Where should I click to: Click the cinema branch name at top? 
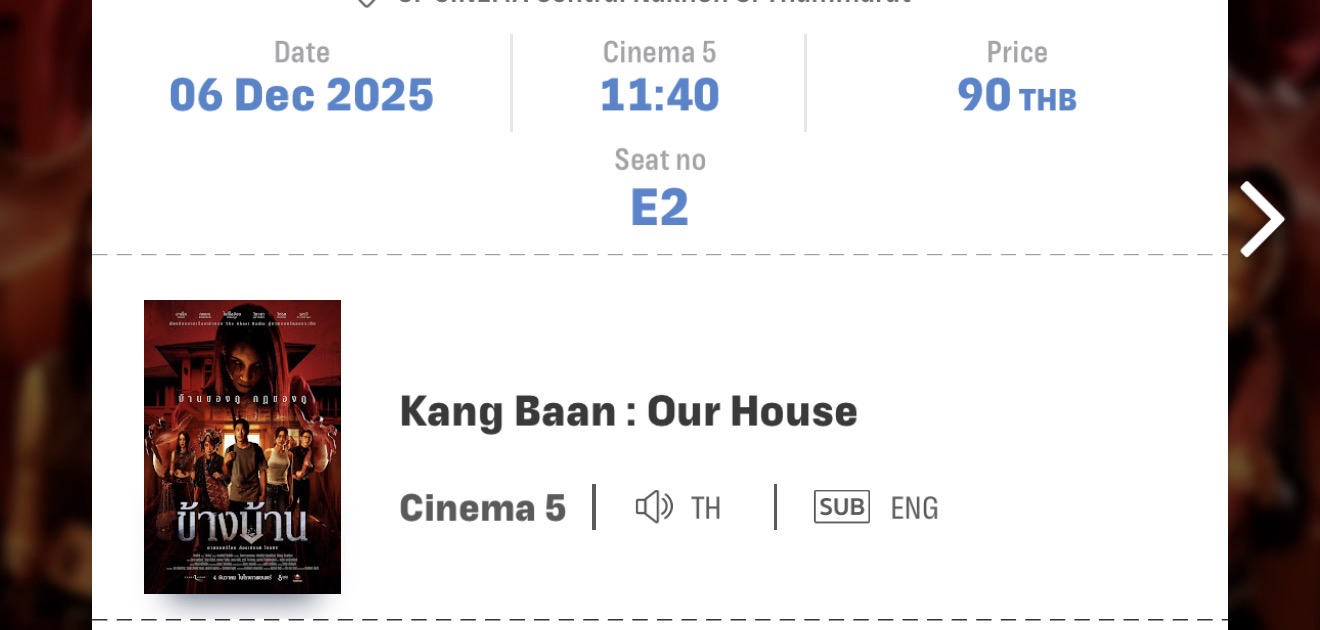(x=654, y=3)
